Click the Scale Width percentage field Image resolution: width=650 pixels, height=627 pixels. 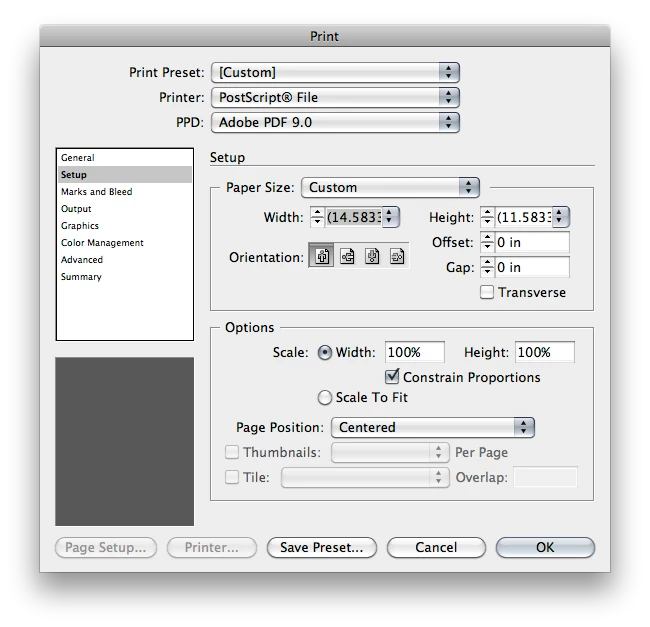pyautogui.click(x=415, y=352)
